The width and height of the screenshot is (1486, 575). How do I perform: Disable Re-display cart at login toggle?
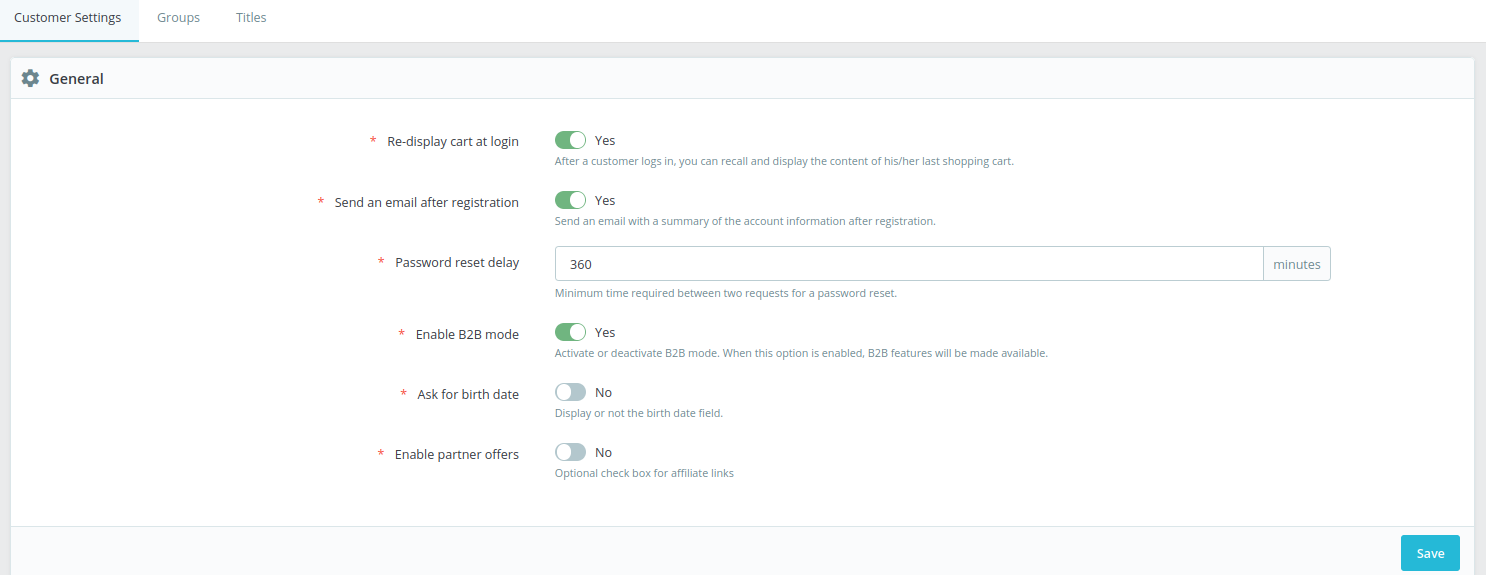click(570, 140)
